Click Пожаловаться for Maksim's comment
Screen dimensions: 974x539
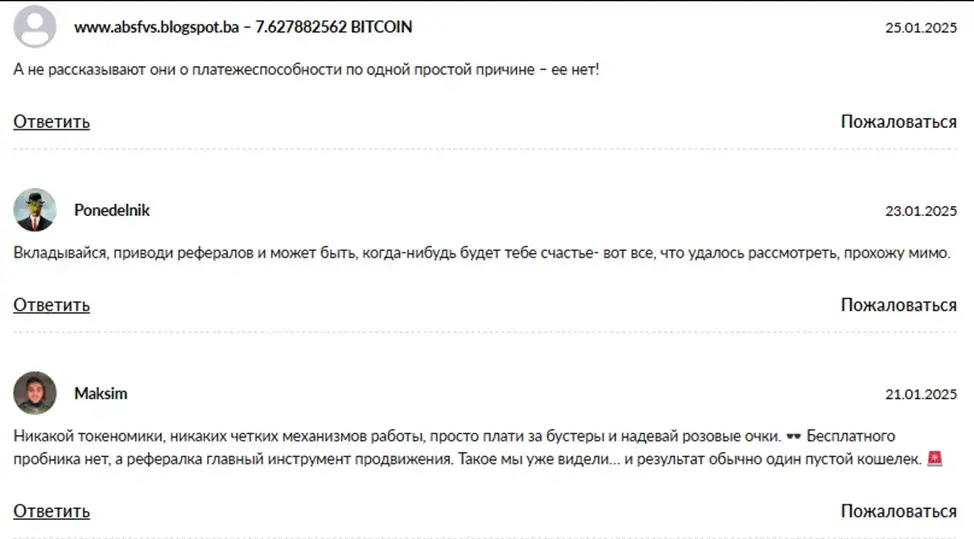coord(898,511)
